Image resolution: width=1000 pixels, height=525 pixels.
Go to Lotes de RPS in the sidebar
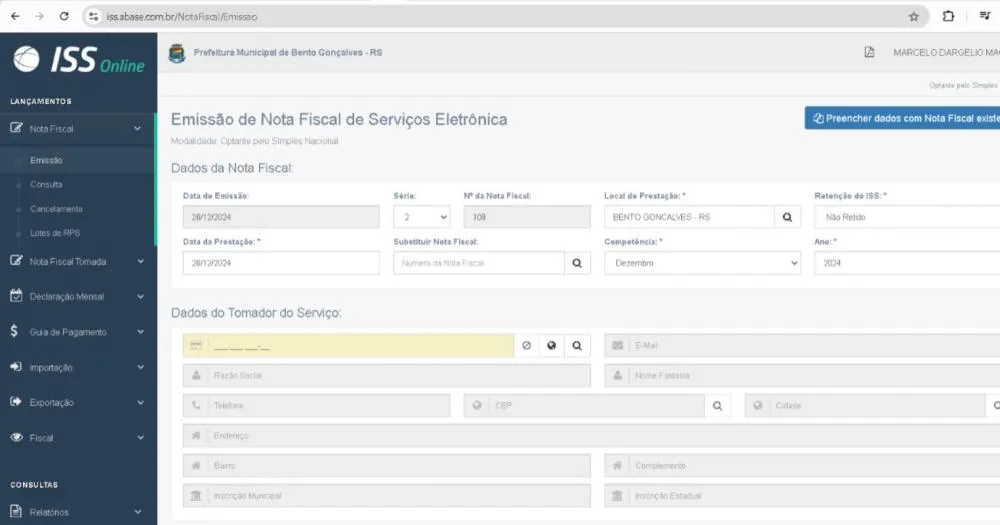(55, 233)
